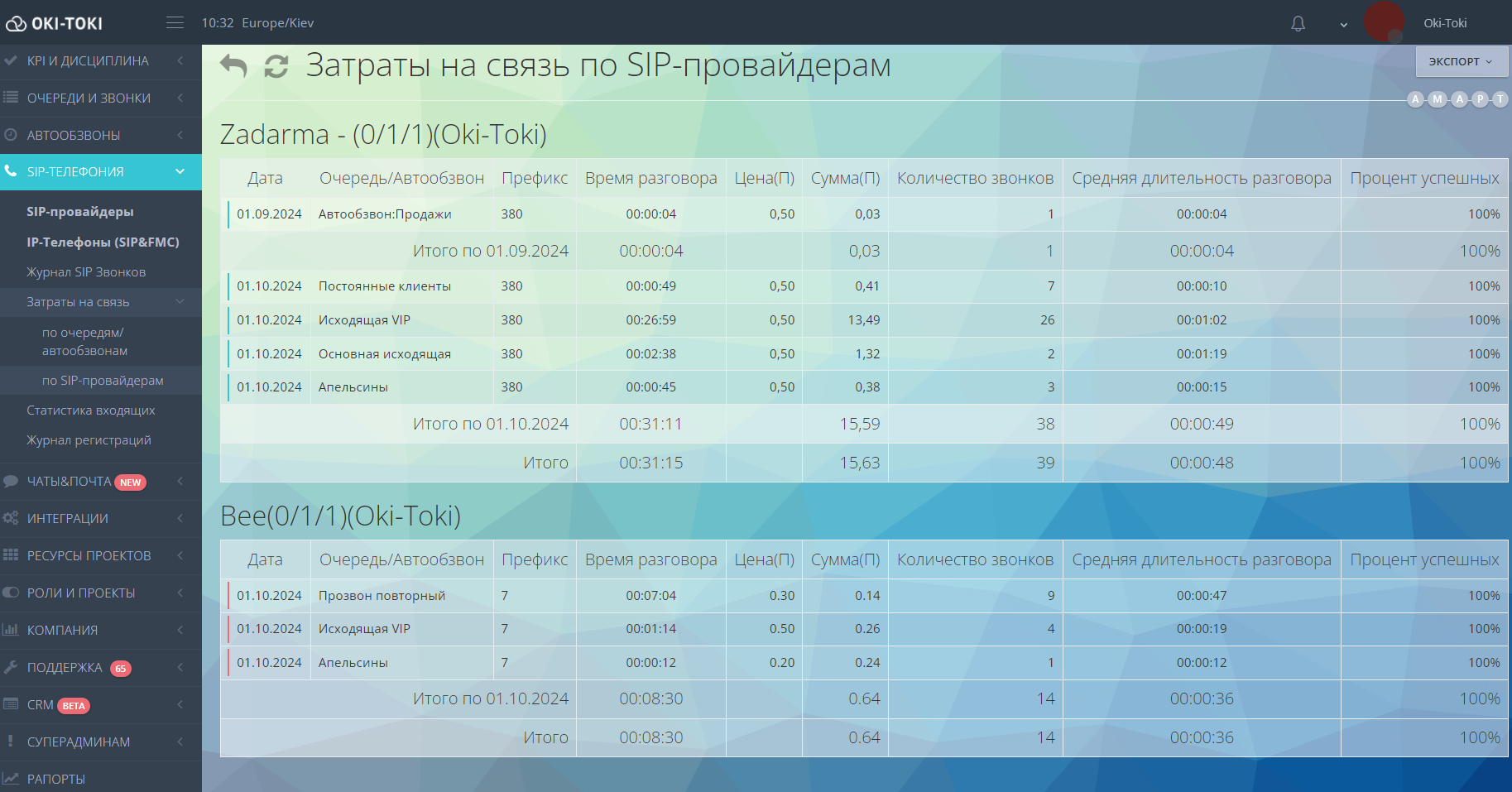
Task: Select Исходящая VIP row in Zadarma table
Action: (864, 320)
